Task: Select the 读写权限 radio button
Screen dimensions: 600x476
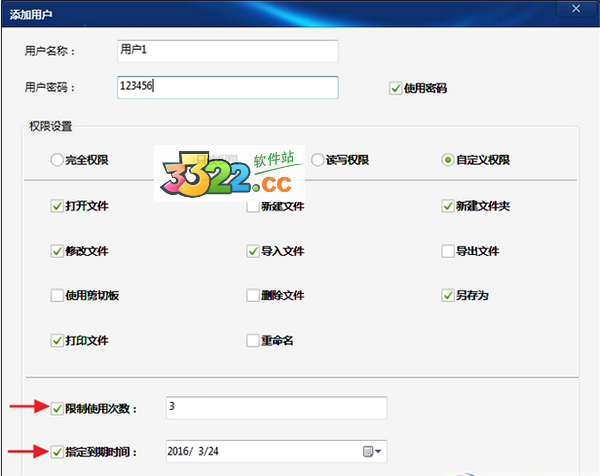Action: click(317, 160)
